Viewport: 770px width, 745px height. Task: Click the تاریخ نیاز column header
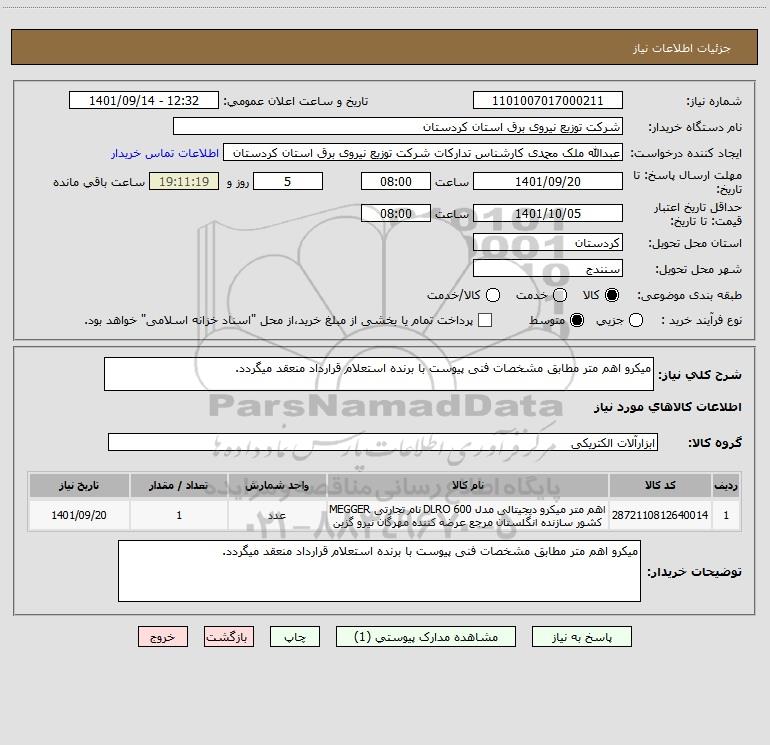pyautogui.click(x=79, y=485)
